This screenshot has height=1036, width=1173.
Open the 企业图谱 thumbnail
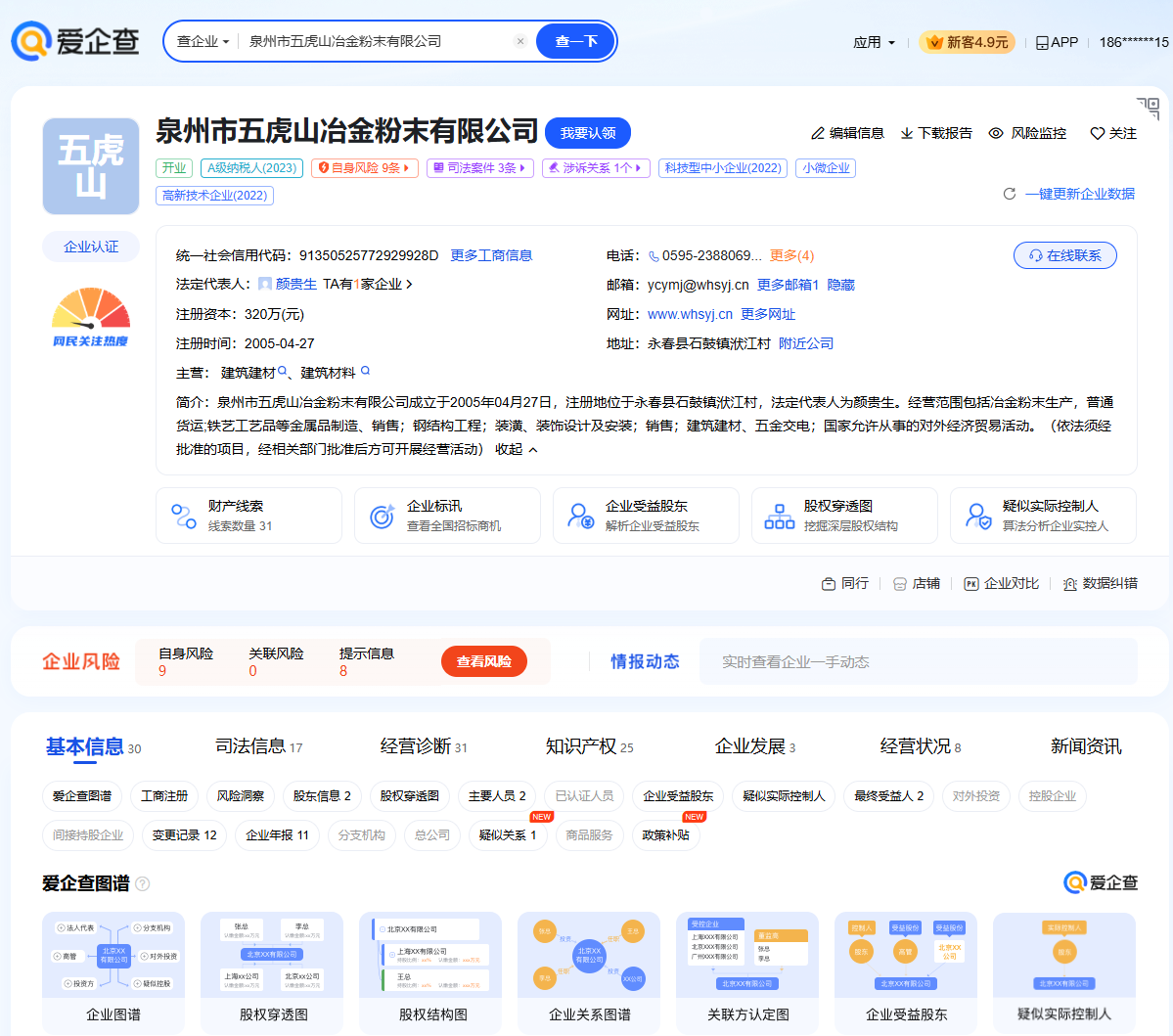coord(113,971)
